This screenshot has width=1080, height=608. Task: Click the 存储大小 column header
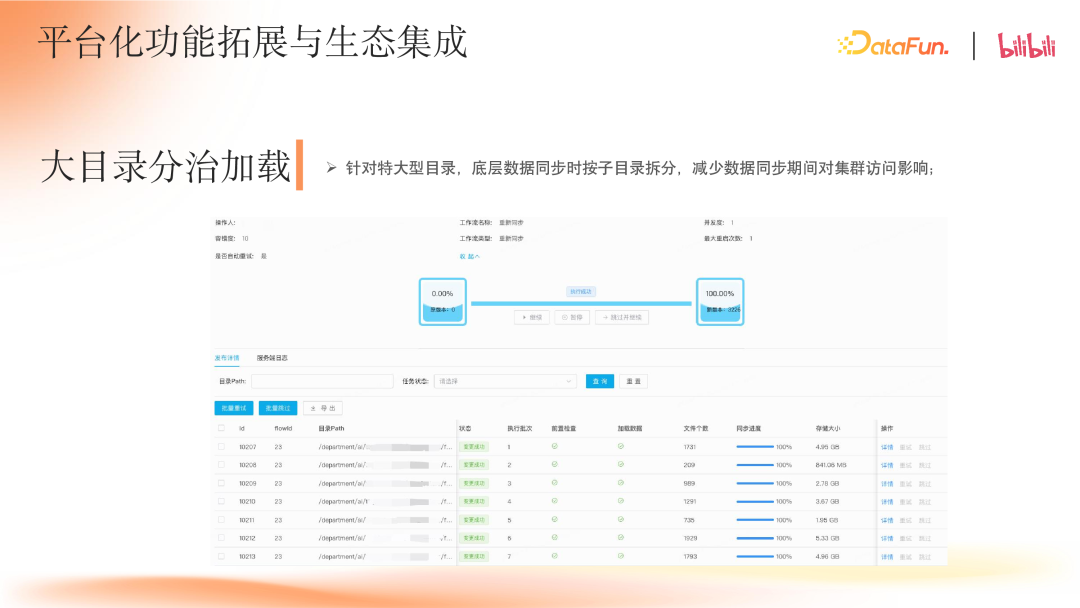[x=828, y=428]
